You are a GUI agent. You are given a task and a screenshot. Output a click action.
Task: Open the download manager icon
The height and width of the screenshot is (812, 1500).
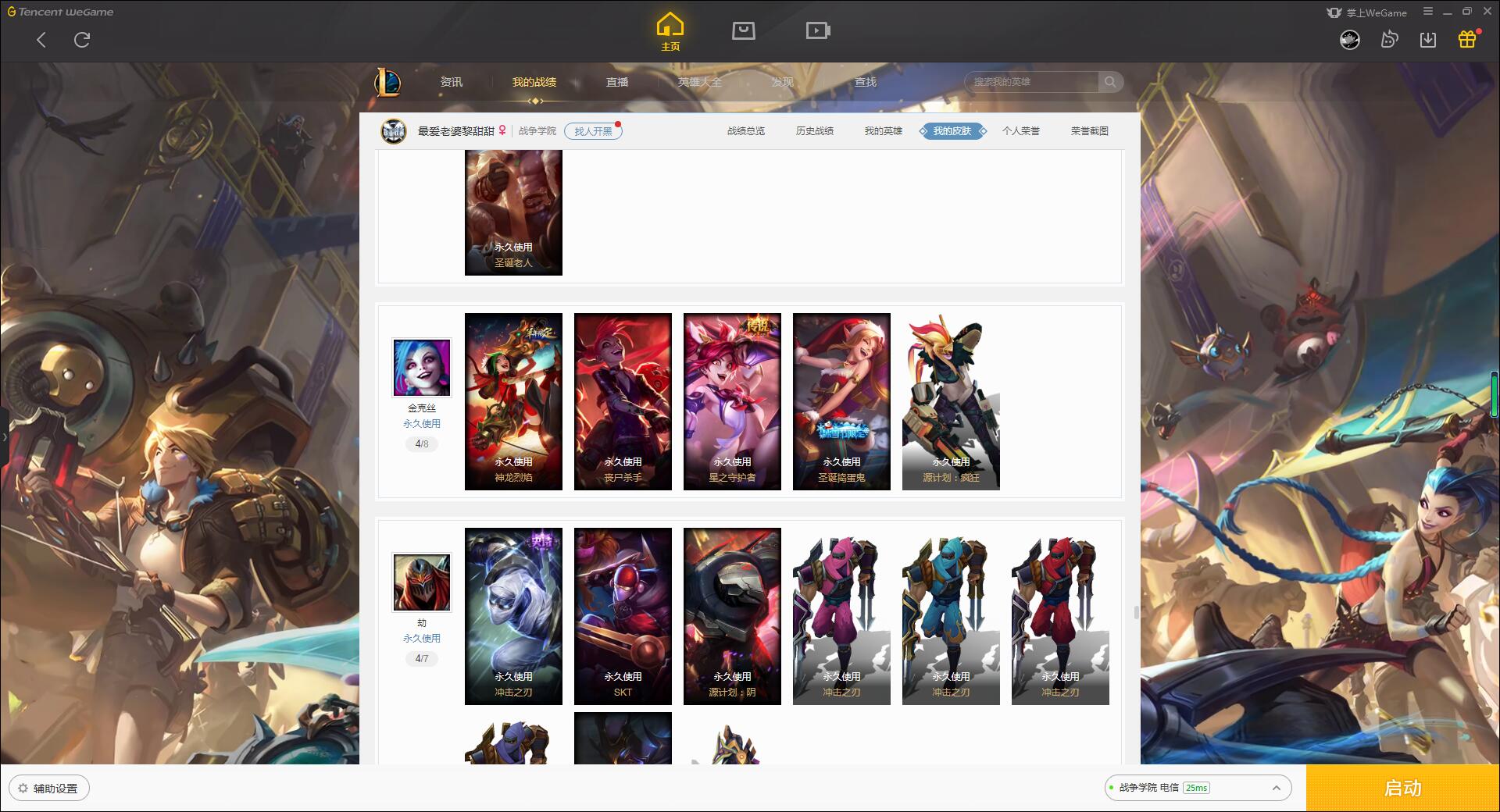point(1428,39)
